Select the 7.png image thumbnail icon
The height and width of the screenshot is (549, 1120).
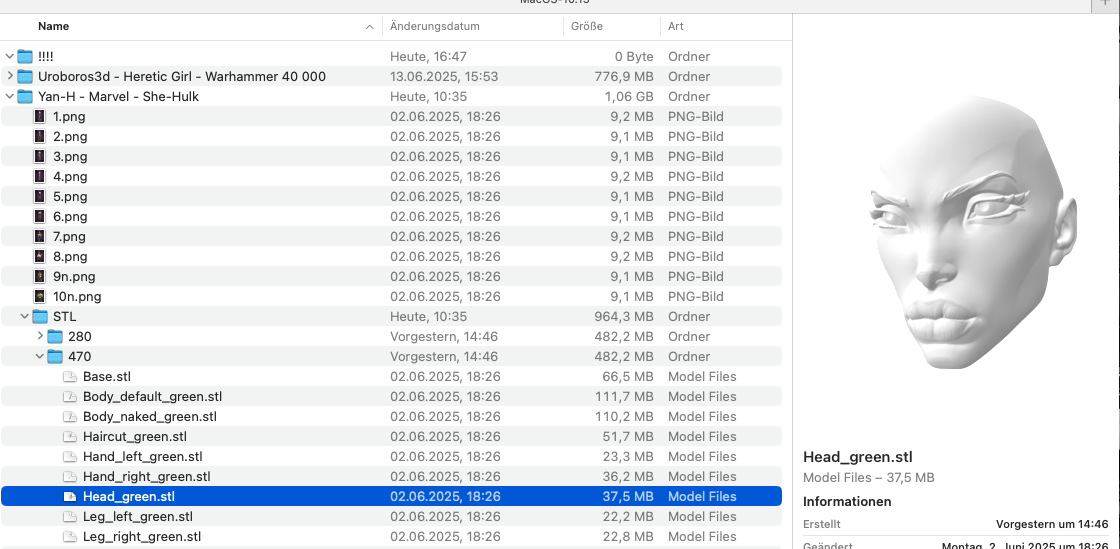[40, 236]
